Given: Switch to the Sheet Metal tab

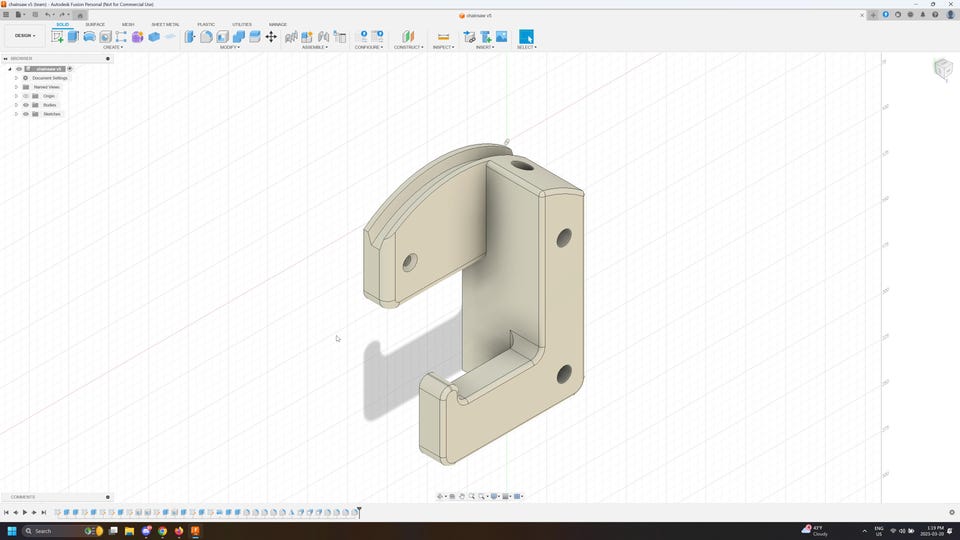Looking at the screenshot, I should point(165,24).
